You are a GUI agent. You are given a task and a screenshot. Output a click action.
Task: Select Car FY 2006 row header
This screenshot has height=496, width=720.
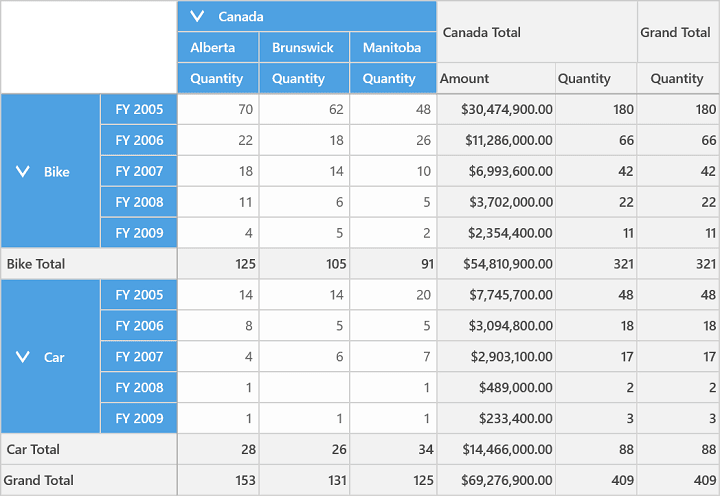139,326
